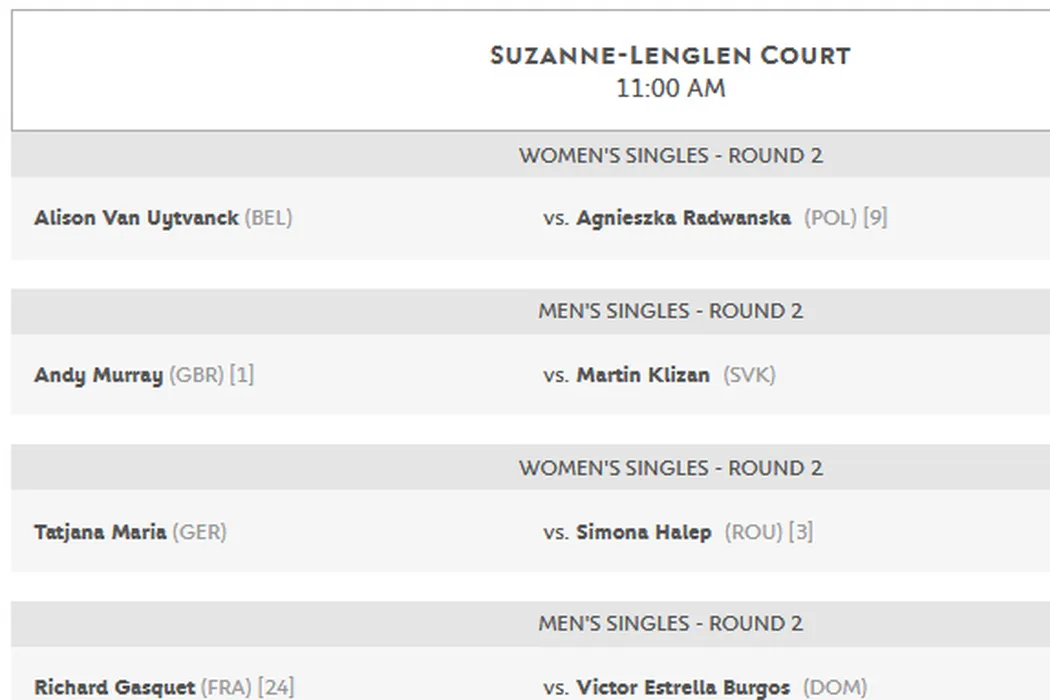Open Alison Van Uytvanck's player link
1050x700 pixels.
136,218
